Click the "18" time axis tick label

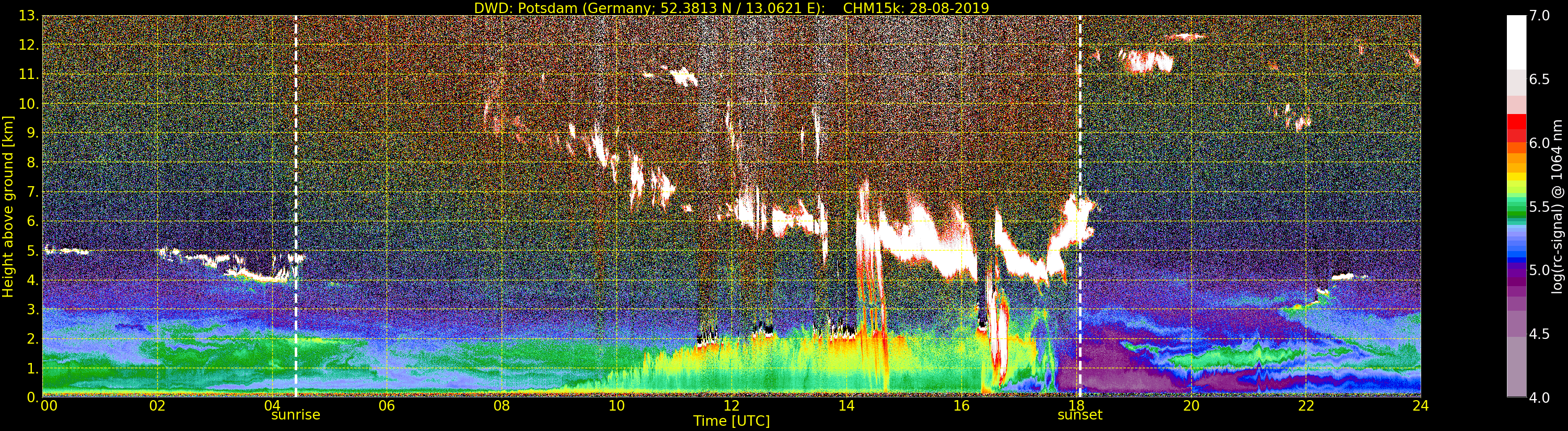click(1076, 405)
